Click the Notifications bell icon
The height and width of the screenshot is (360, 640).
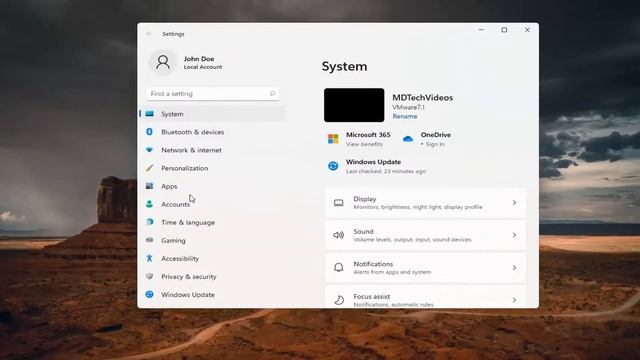(x=338, y=267)
